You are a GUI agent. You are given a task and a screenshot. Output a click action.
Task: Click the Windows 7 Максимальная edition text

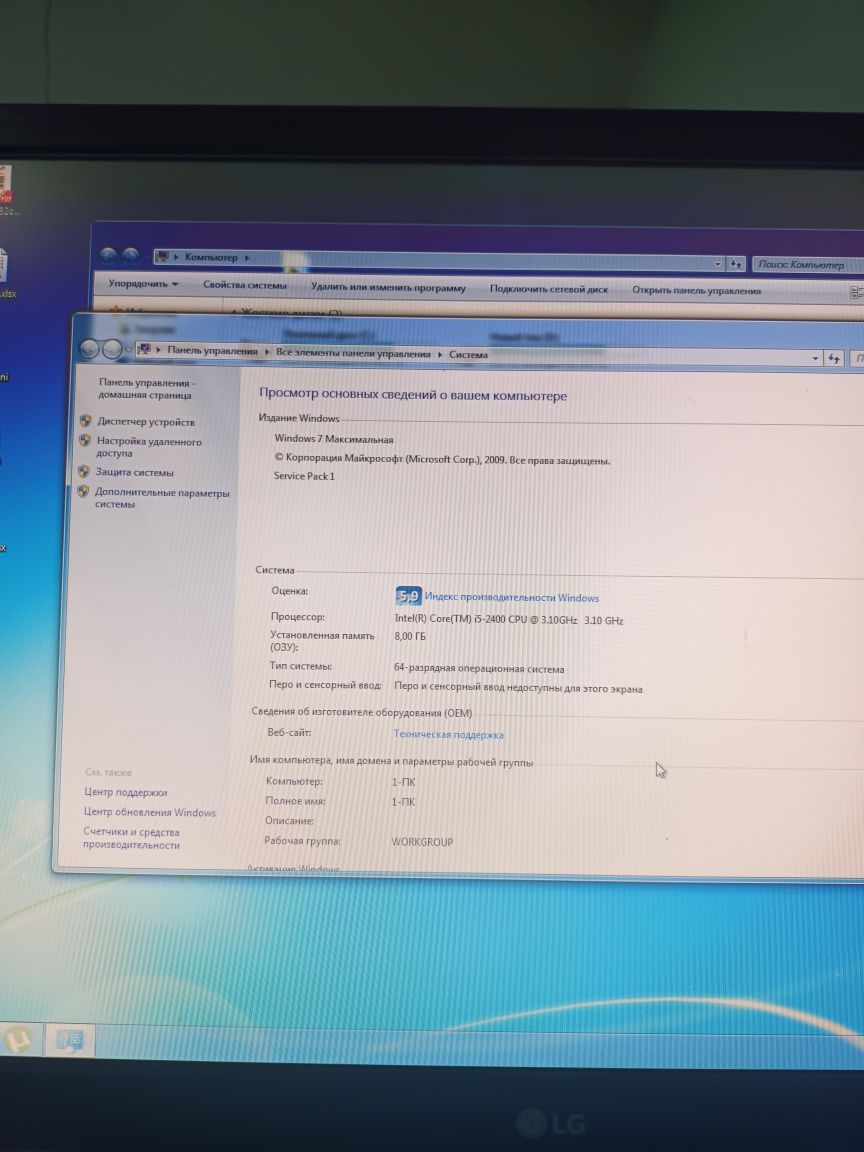click(x=334, y=439)
